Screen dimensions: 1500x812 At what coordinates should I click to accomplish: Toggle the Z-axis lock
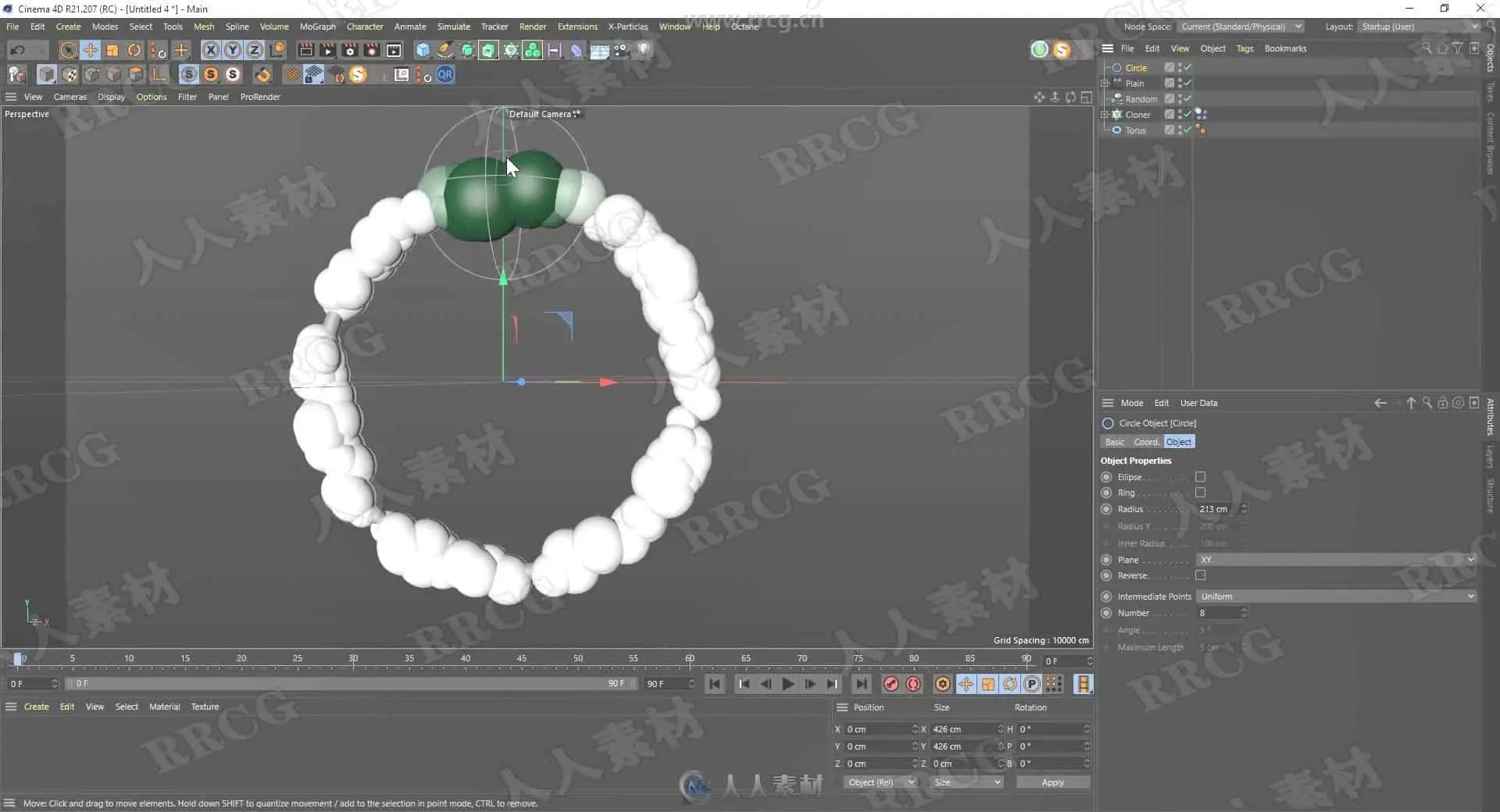tap(255, 51)
